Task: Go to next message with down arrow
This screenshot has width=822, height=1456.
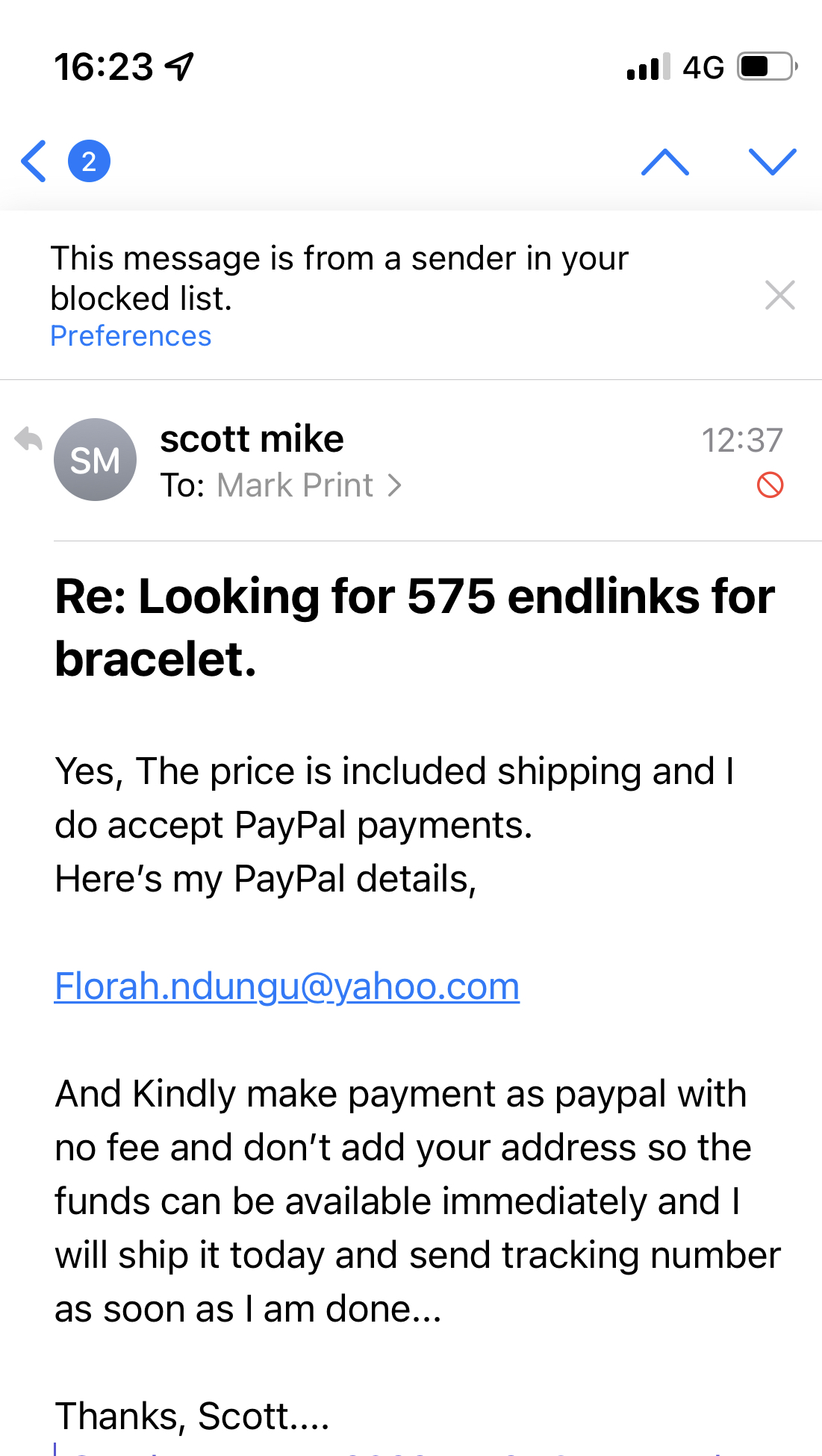Action: click(x=772, y=162)
